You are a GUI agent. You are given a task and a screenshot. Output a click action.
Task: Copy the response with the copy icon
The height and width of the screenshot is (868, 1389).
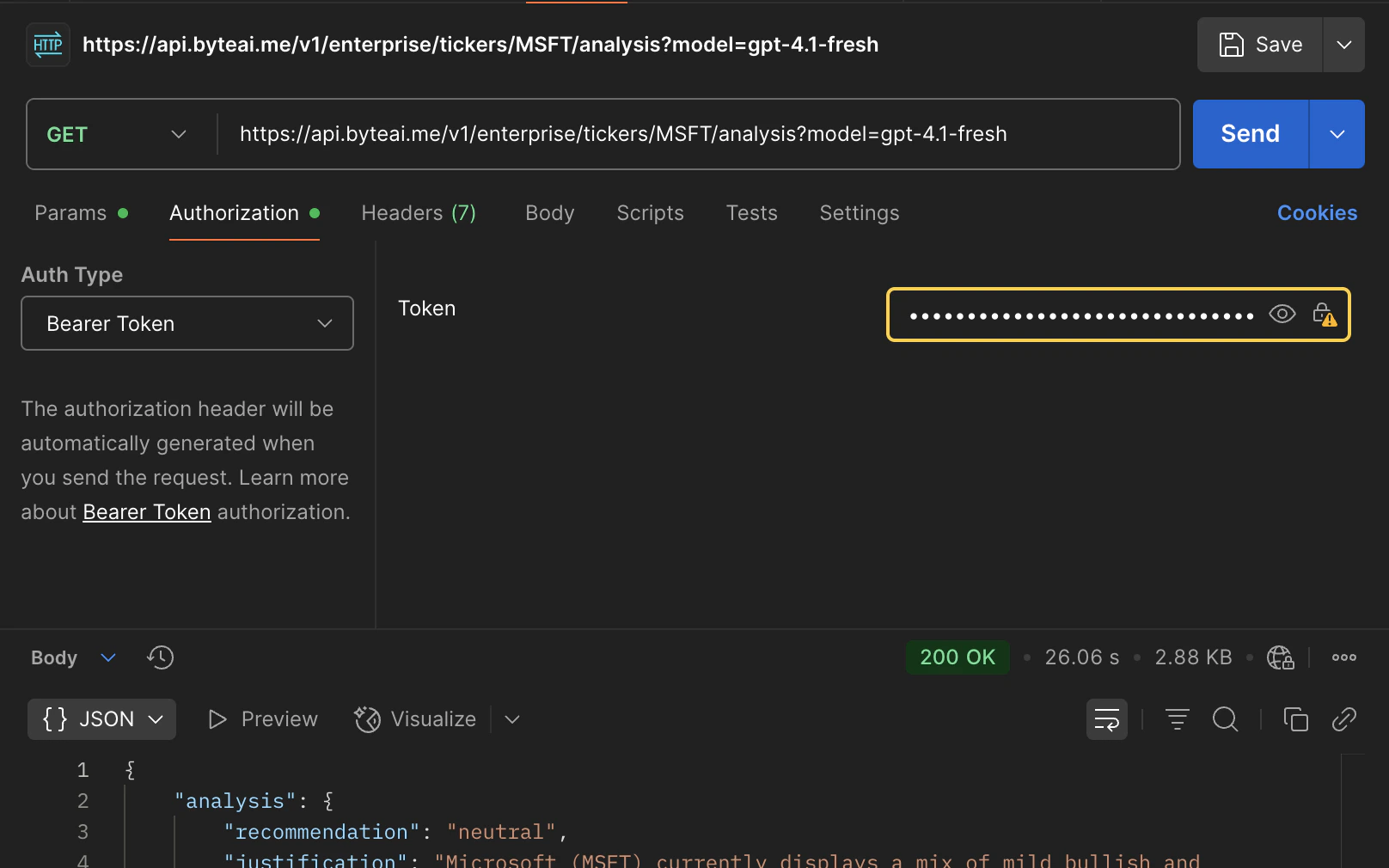1296,719
